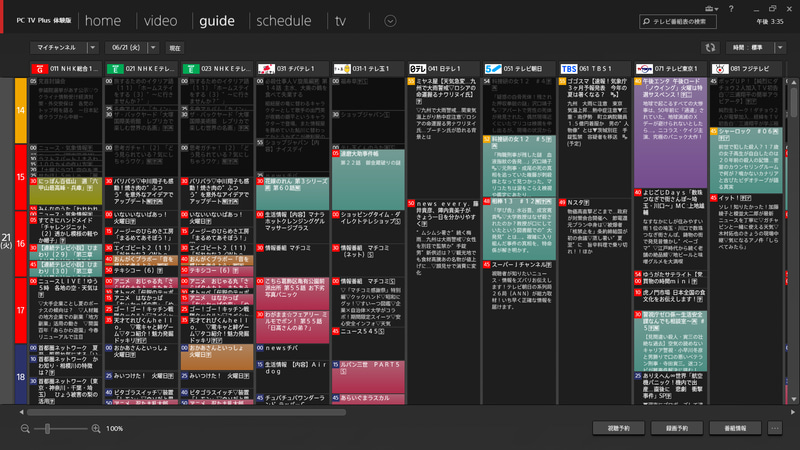Viewport: 800px width, 450px height.
Task: Select the 031-1 Teletama channel logo
Action: (x=342, y=68)
